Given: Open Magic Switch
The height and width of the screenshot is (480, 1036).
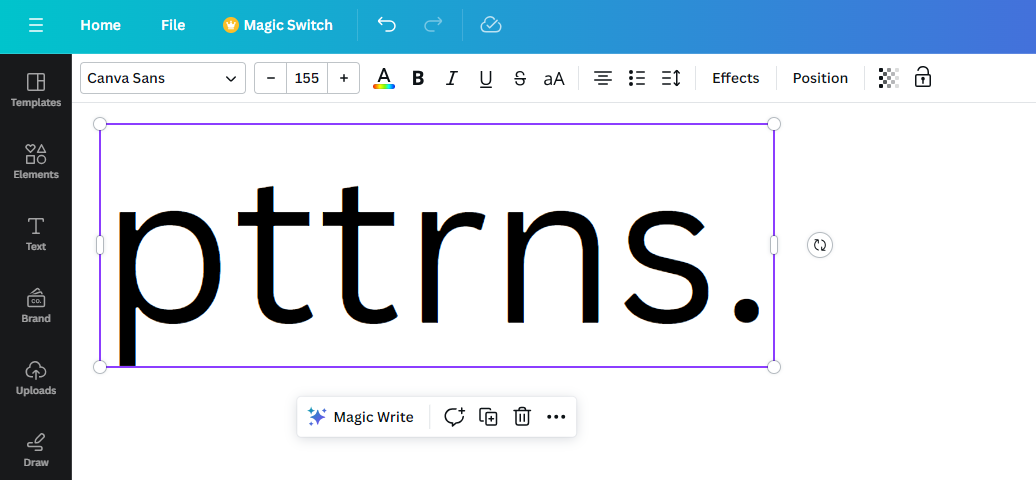Looking at the screenshot, I should tap(278, 26).
